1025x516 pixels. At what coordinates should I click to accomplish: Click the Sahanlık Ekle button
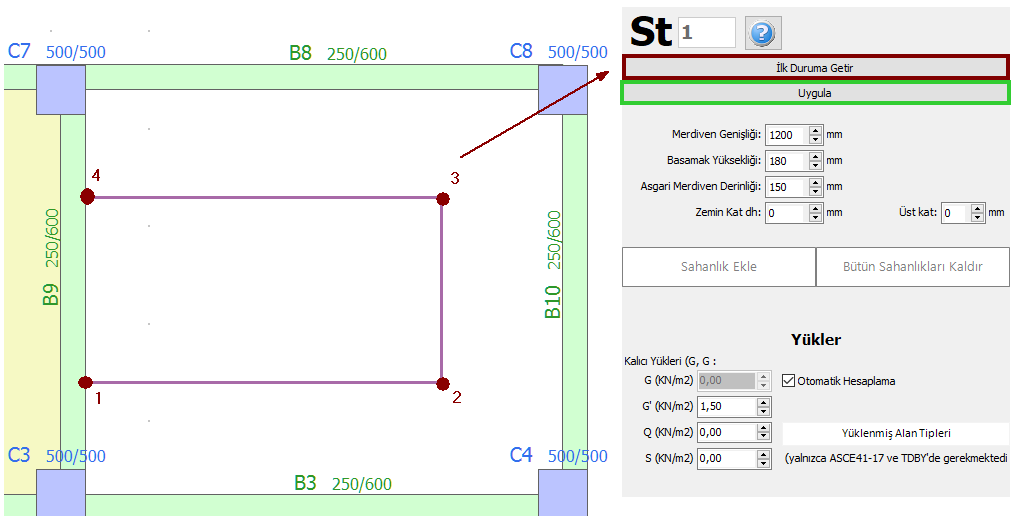(718, 267)
